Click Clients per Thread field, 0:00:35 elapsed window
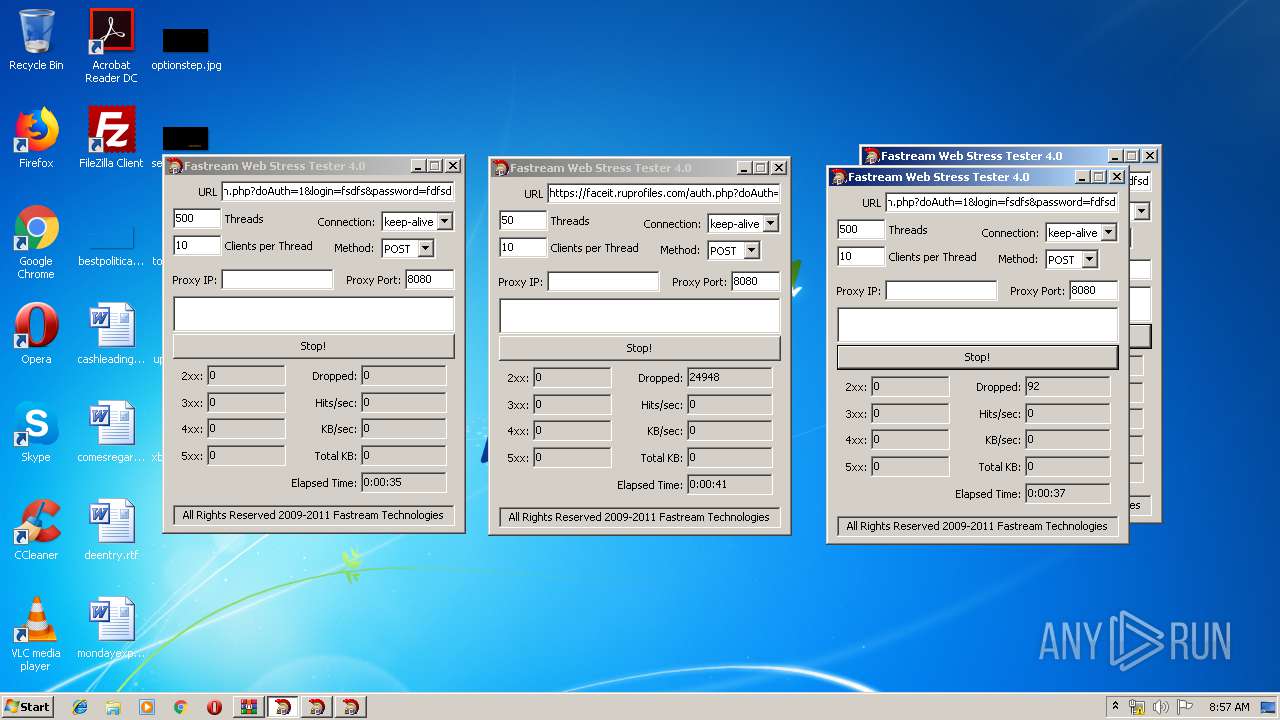The image size is (1280, 720). [x=197, y=245]
